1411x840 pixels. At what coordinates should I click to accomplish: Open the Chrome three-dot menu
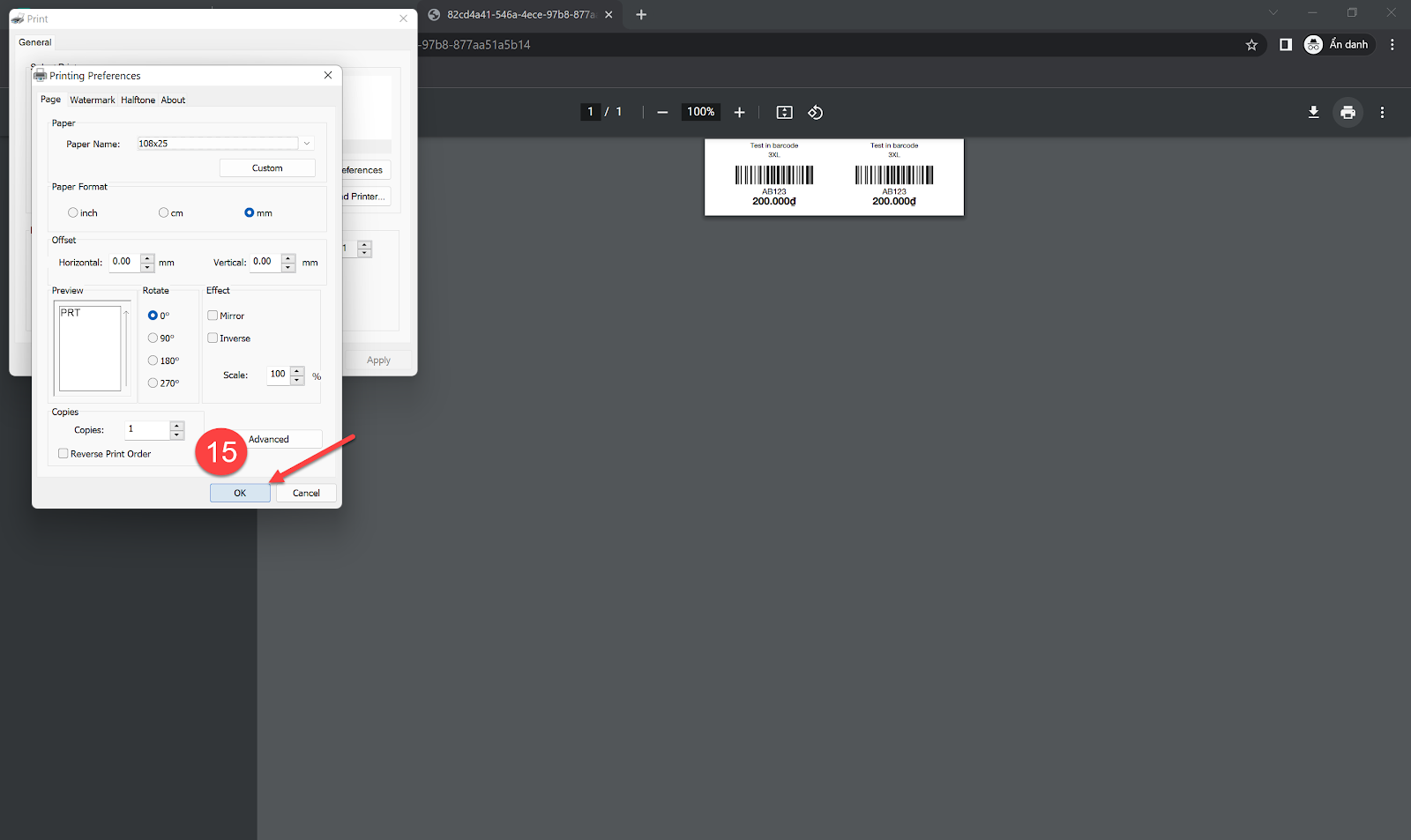pyautogui.click(x=1392, y=44)
